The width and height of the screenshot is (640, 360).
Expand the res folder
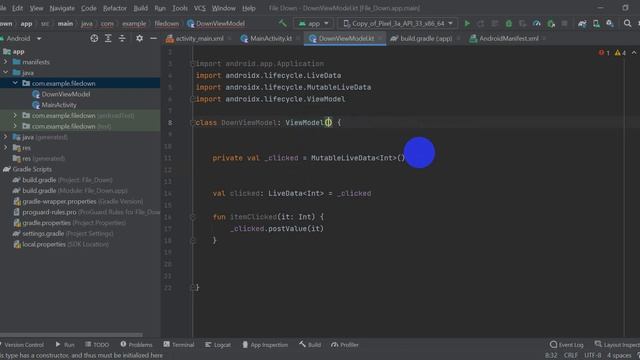tap(6, 148)
